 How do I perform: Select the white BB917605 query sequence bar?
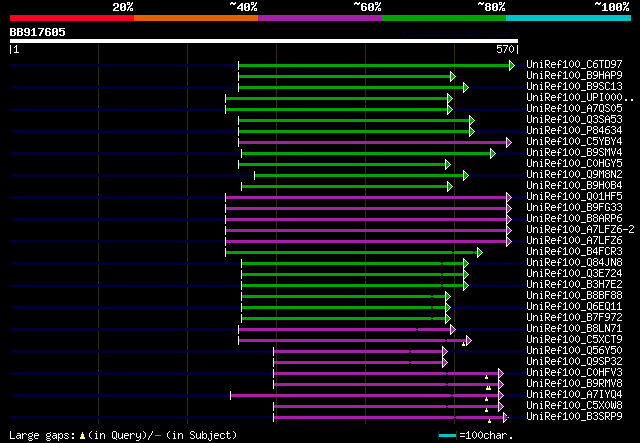pyautogui.click(x=264, y=41)
